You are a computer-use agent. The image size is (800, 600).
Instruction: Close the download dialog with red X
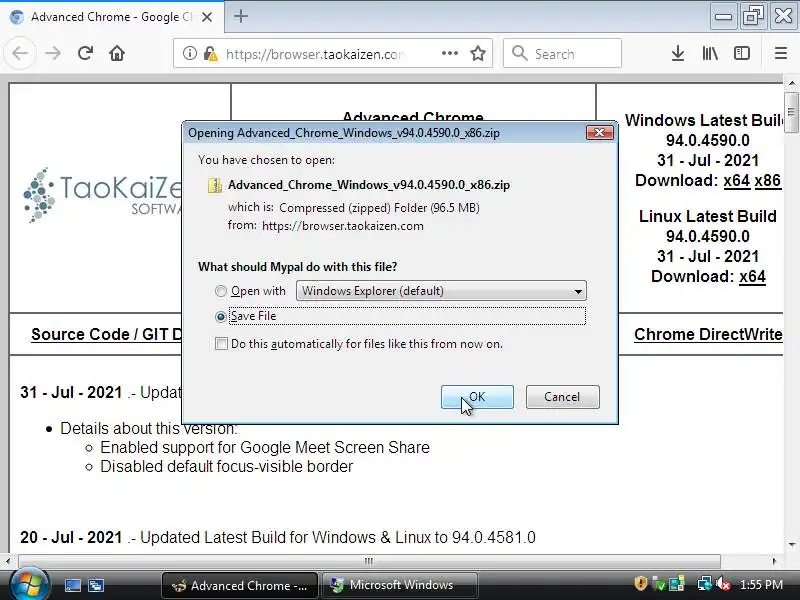[x=599, y=133]
